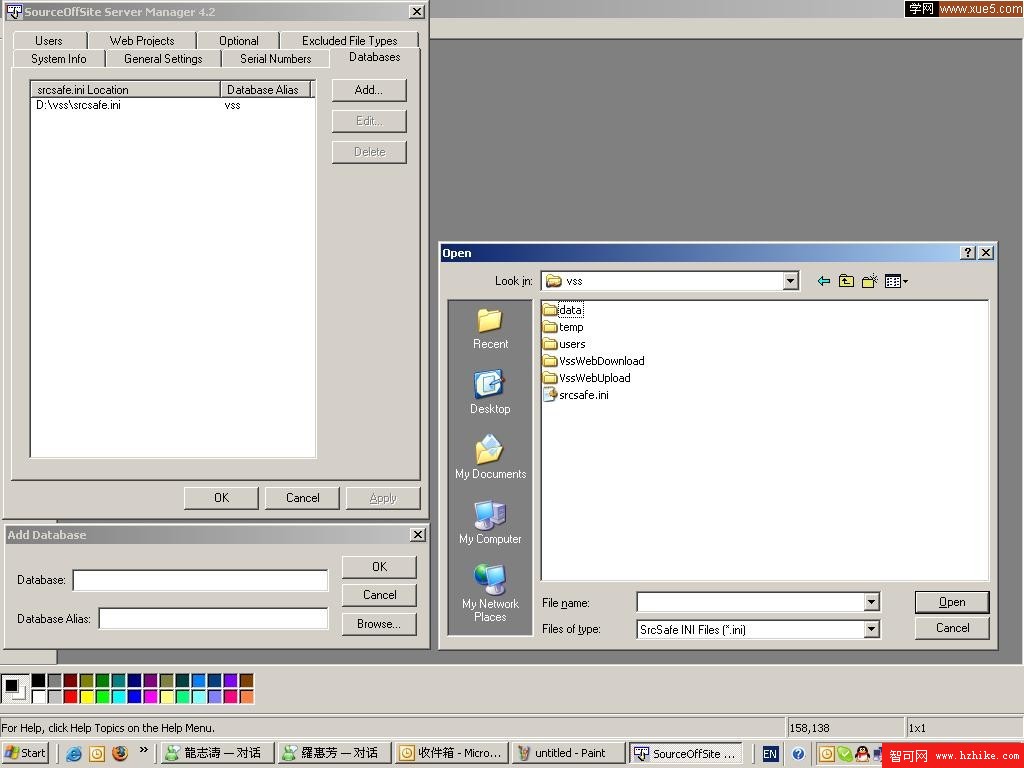The image size is (1024, 768).
Task: Switch to the 羅惠芳 — 对话 taskbar button
Action: click(x=334, y=753)
